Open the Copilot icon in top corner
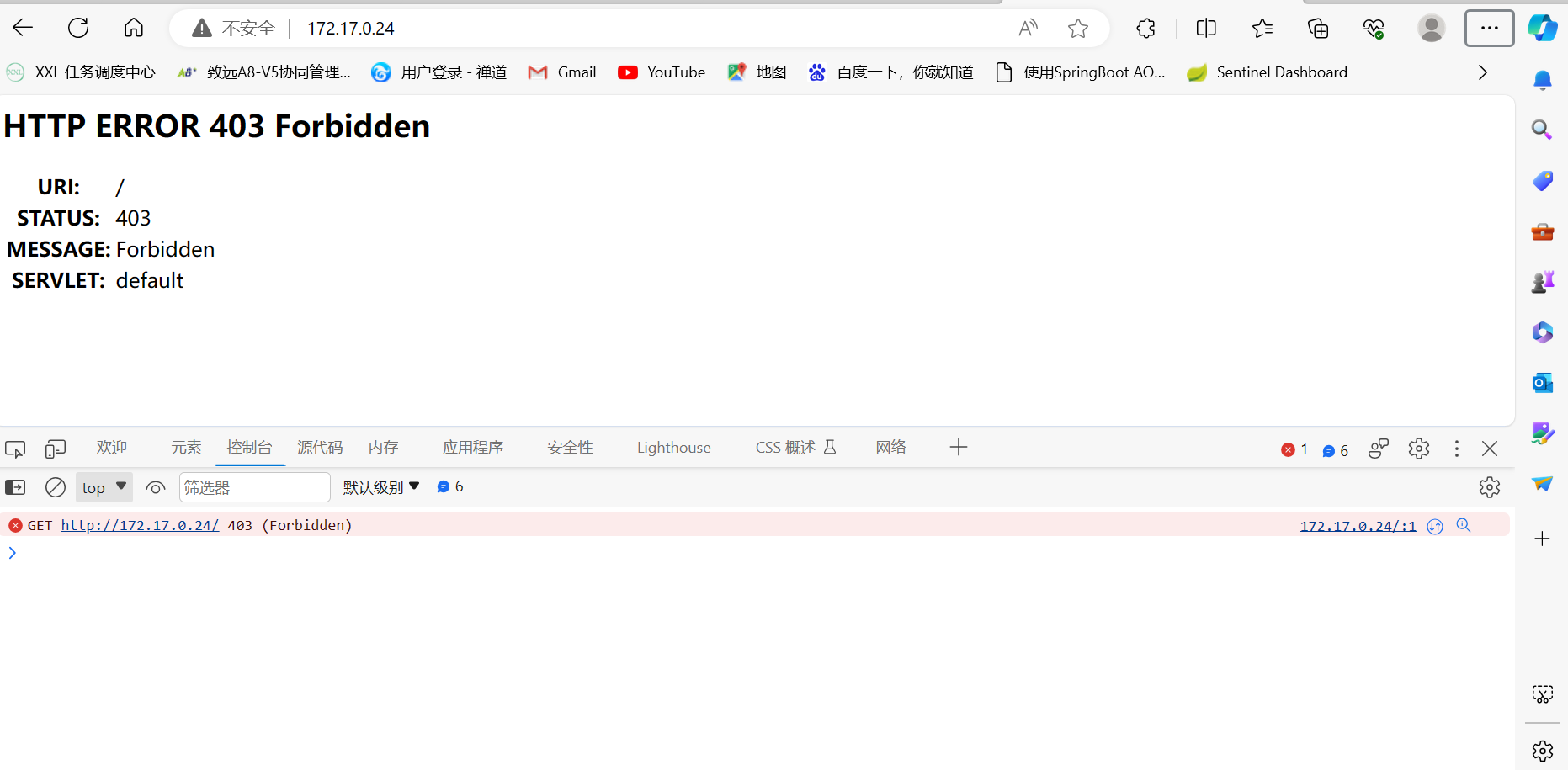Screen dimensions: 1568x770 click(1543, 28)
